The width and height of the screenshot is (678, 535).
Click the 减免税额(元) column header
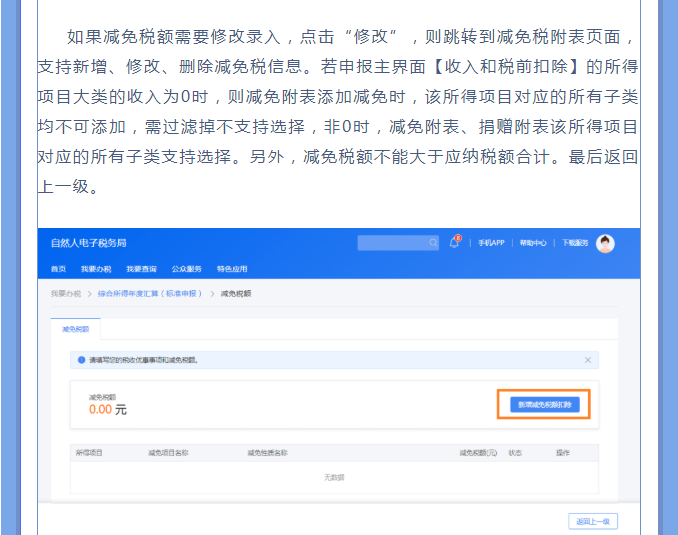point(478,453)
